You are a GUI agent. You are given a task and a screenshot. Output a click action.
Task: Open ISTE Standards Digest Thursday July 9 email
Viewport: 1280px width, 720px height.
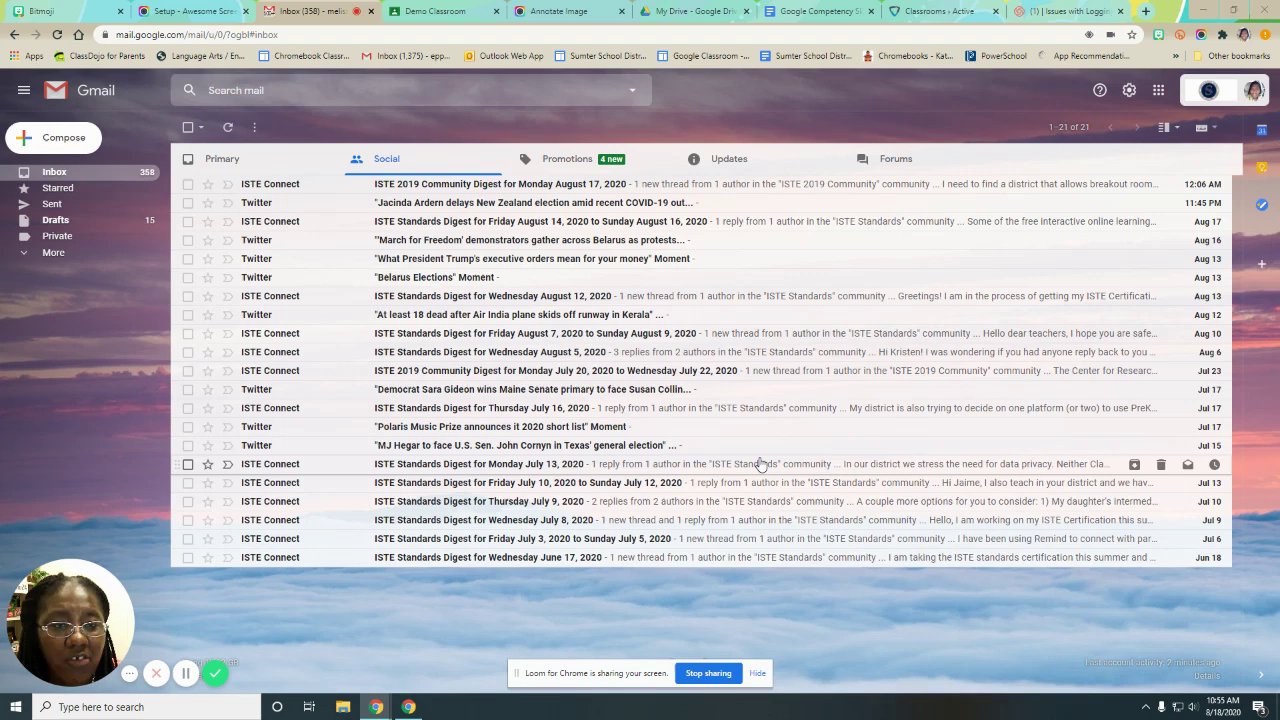(x=700, y=501)
